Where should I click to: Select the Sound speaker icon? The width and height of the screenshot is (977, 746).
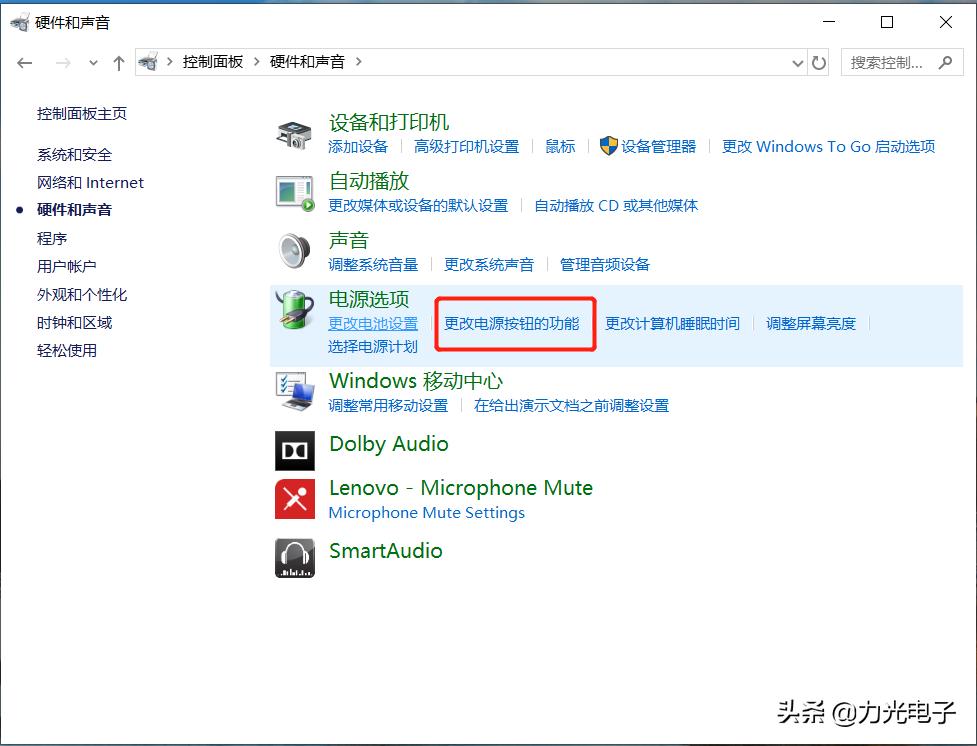[x=293, y=249]
